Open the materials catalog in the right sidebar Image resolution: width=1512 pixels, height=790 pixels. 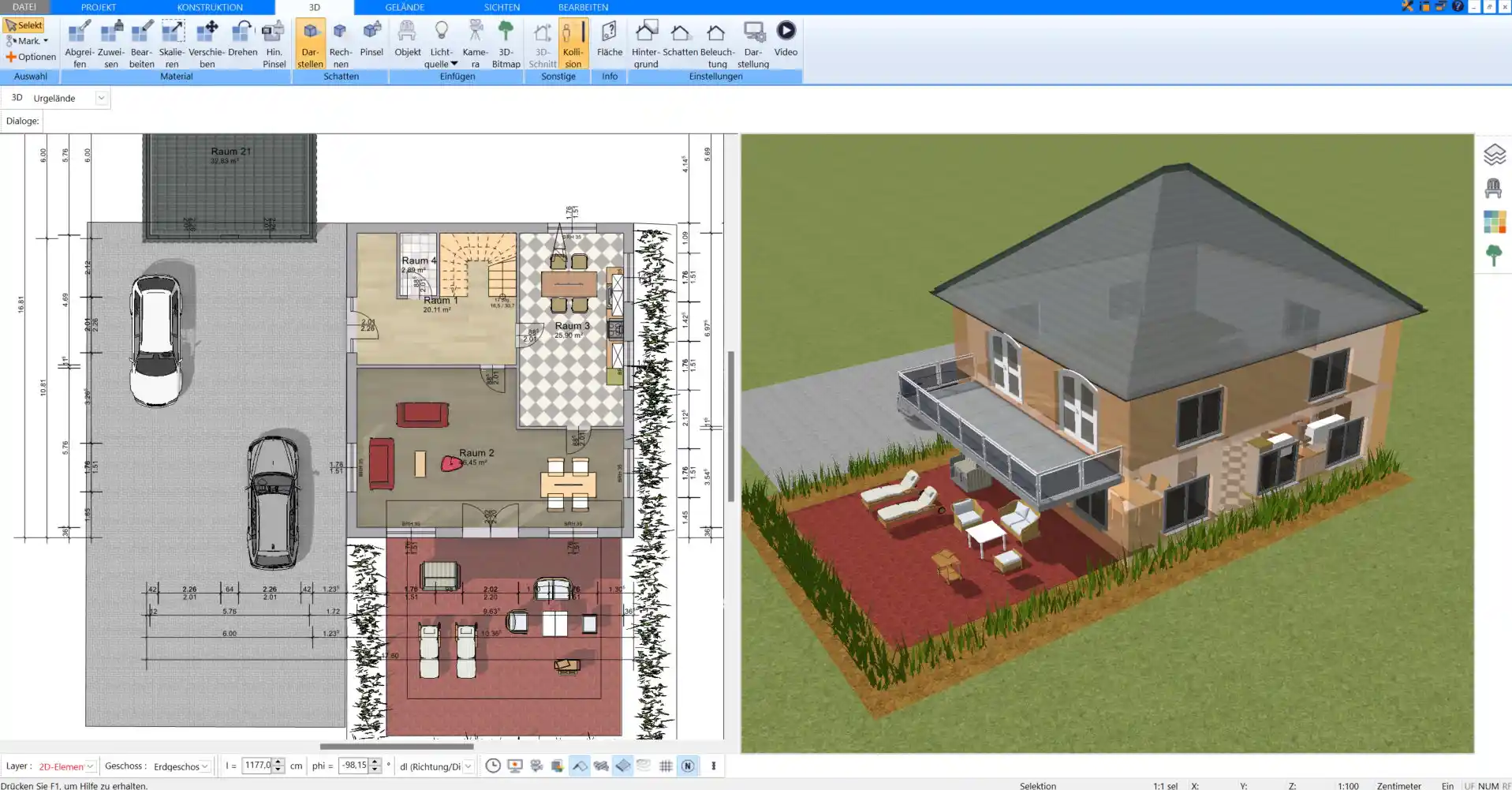(1494, 223)
